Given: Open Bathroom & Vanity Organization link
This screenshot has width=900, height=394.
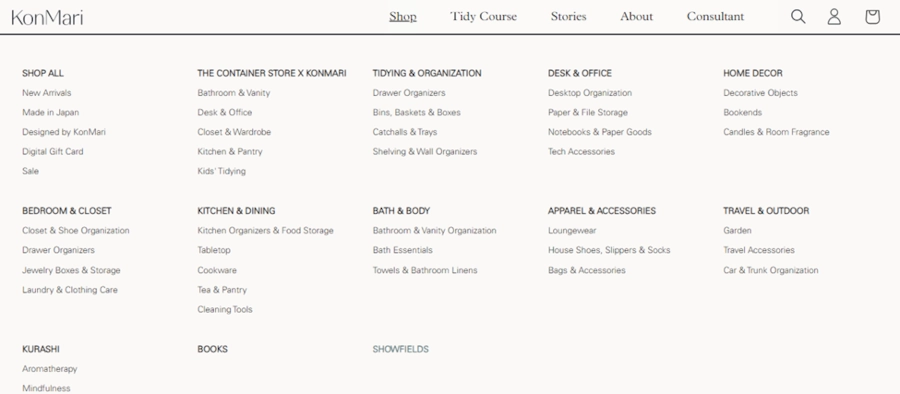Looking at the screenshot, I should pyautogui.click(x=435, y=231).
